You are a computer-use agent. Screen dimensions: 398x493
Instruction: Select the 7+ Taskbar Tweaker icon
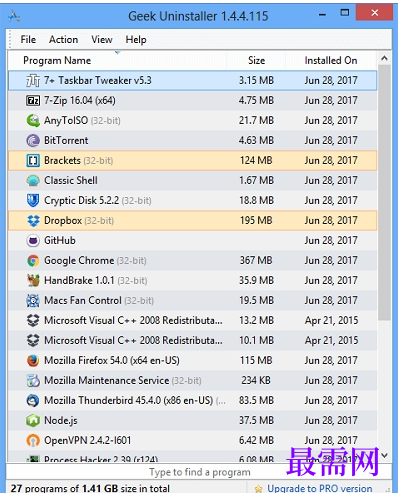pyautogui.click(x=33, y=81)
